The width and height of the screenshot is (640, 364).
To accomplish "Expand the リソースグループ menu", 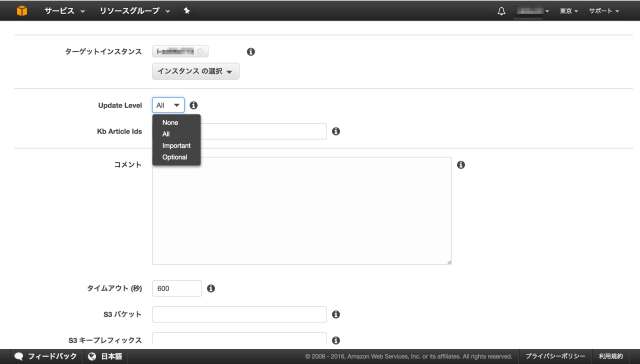I will click(x=135, y=11).
